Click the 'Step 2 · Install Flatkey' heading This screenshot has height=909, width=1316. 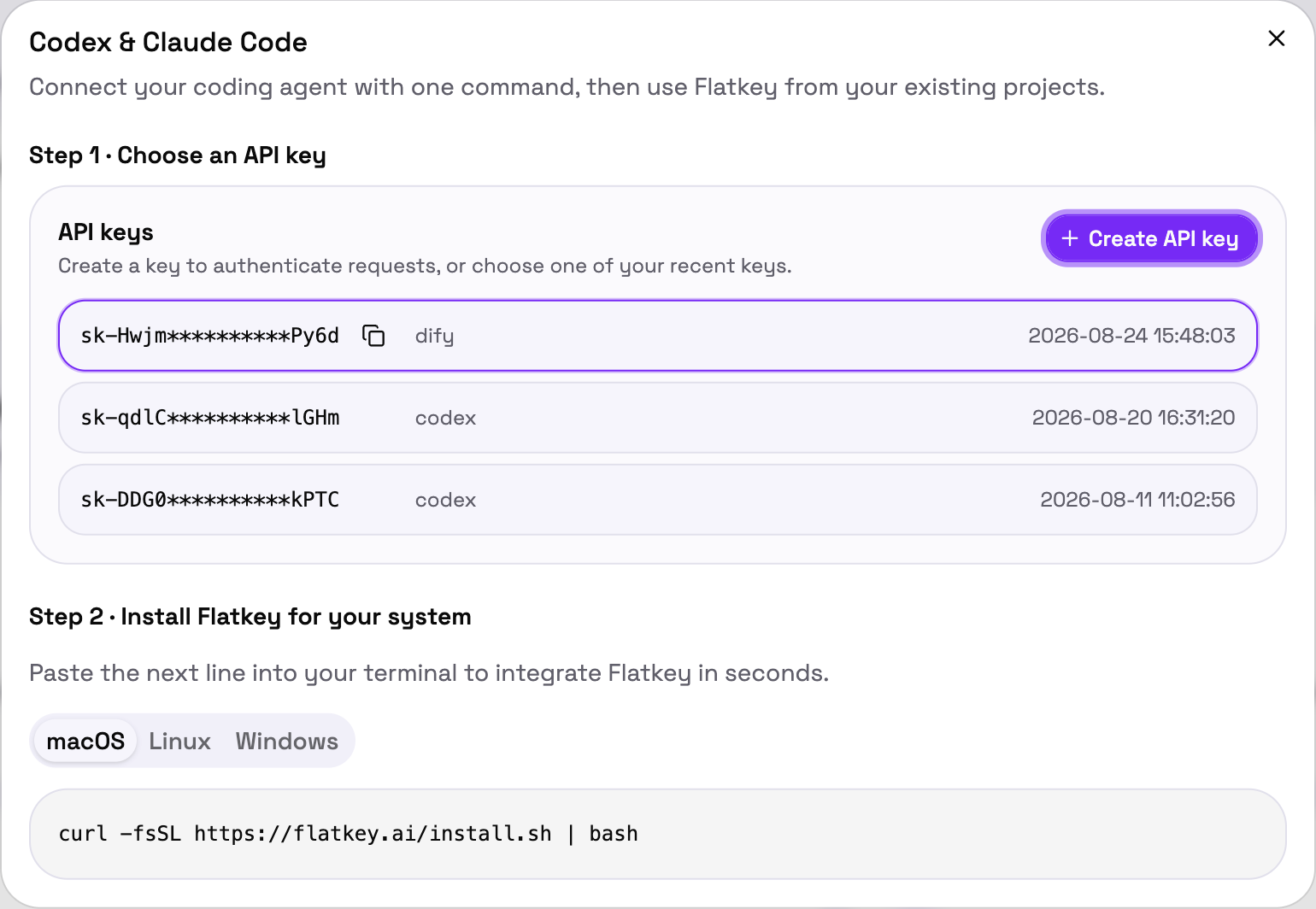tap(250, 617)
